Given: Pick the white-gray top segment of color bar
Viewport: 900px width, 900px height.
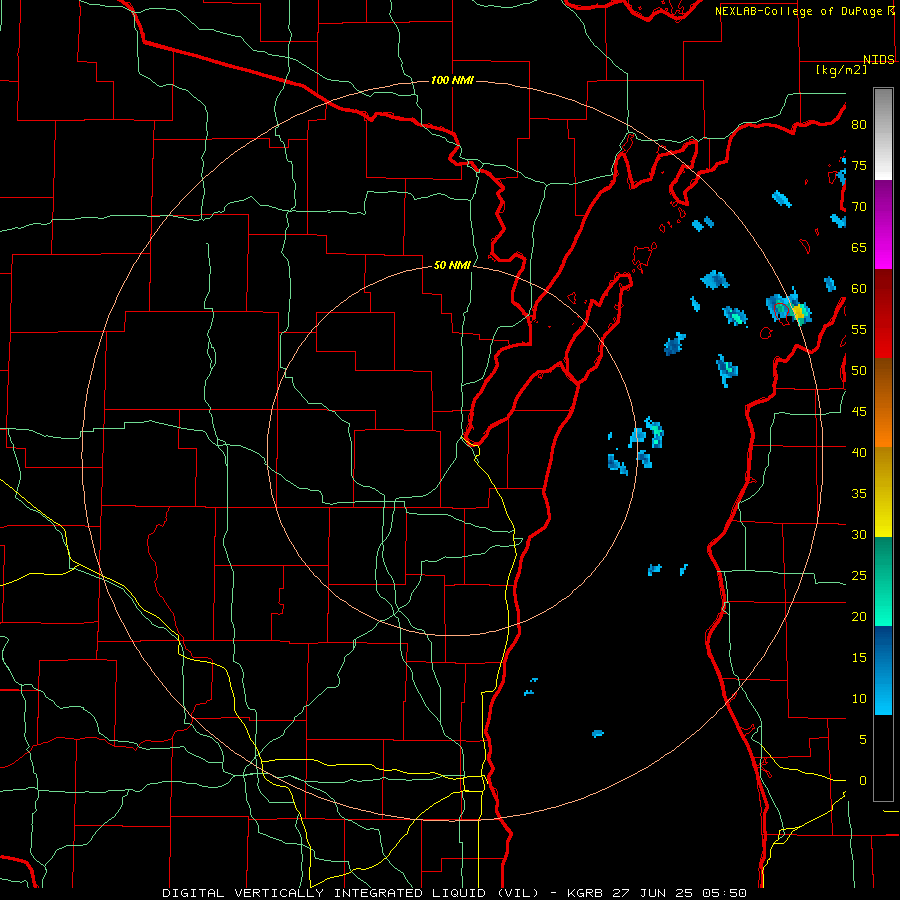Looking at the screenshot, I should click(883, 134).
